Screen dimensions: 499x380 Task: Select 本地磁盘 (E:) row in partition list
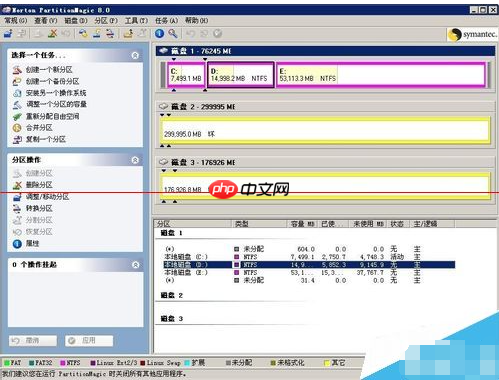[x=308, y=273]
